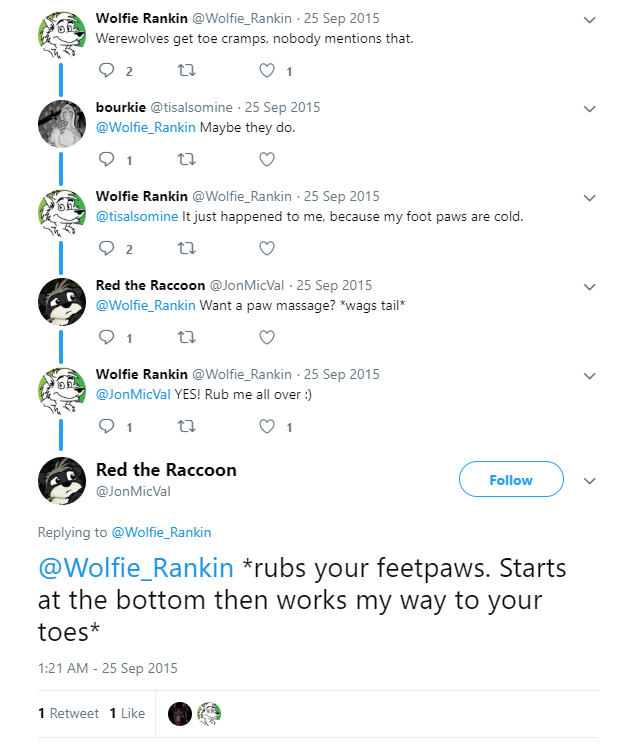Open the @tisalsomine mention link
Viewport: 628px width, 749px height.
click(137, 216)
